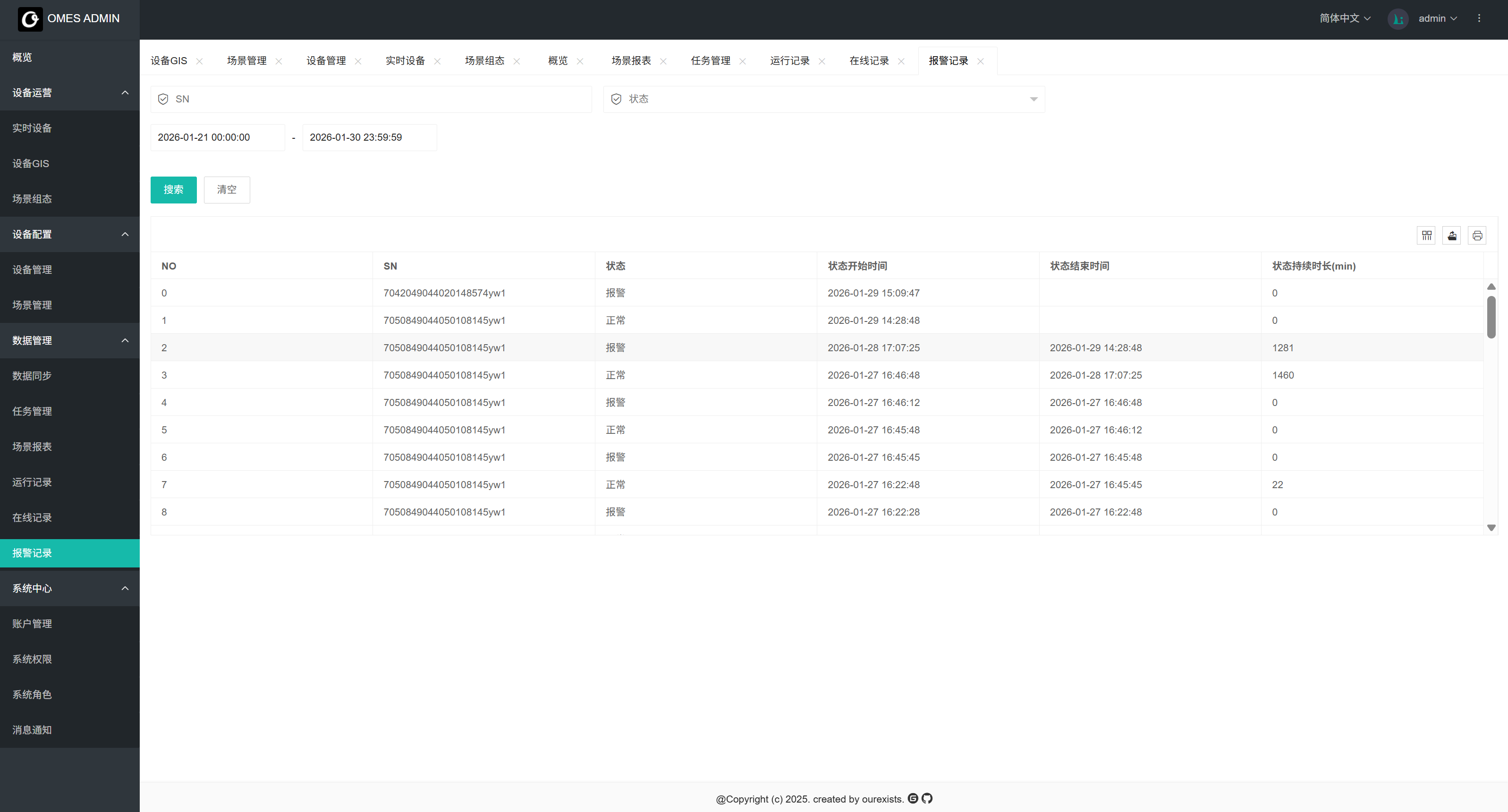The height and width of the screenshot is (812, 1508).
Task: Click the admin avatar icon
Action: click(x=1398, y=19)
